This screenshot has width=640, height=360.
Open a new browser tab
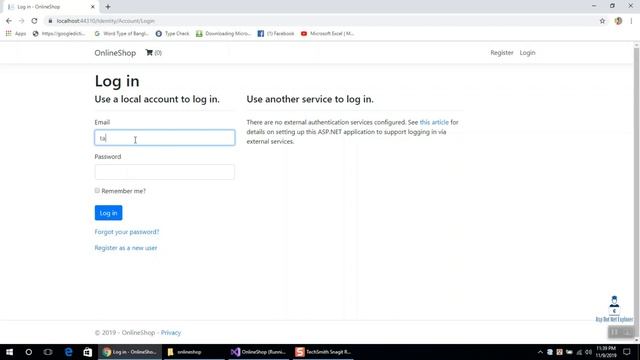point(108,7)
